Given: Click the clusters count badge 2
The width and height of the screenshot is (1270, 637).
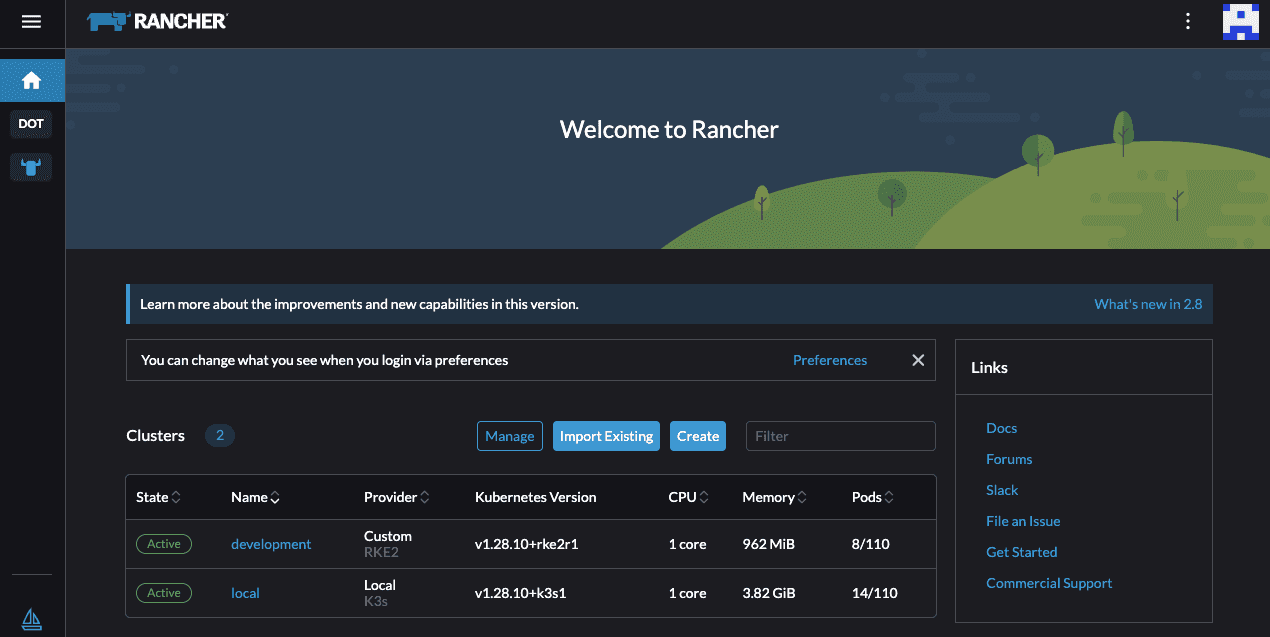Looking at the screenshot, I should click(220, 436).
